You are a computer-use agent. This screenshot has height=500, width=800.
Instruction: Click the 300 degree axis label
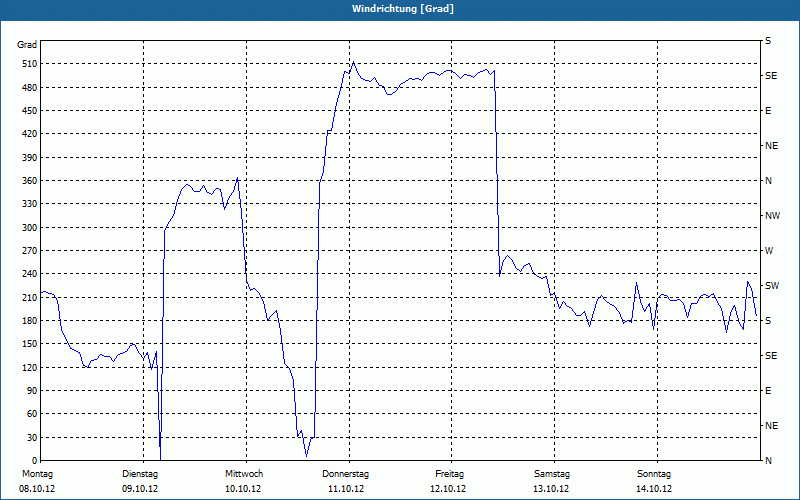[x=29, y=228]
